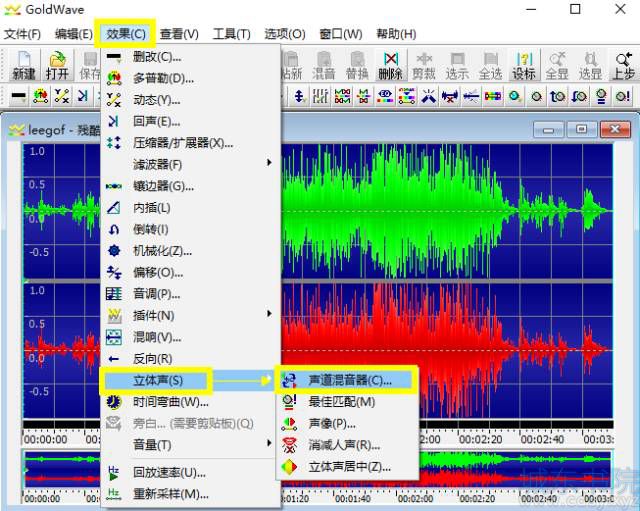
Task: Click the 替换 (Replace) toolbar button
Action: (357, 65)
